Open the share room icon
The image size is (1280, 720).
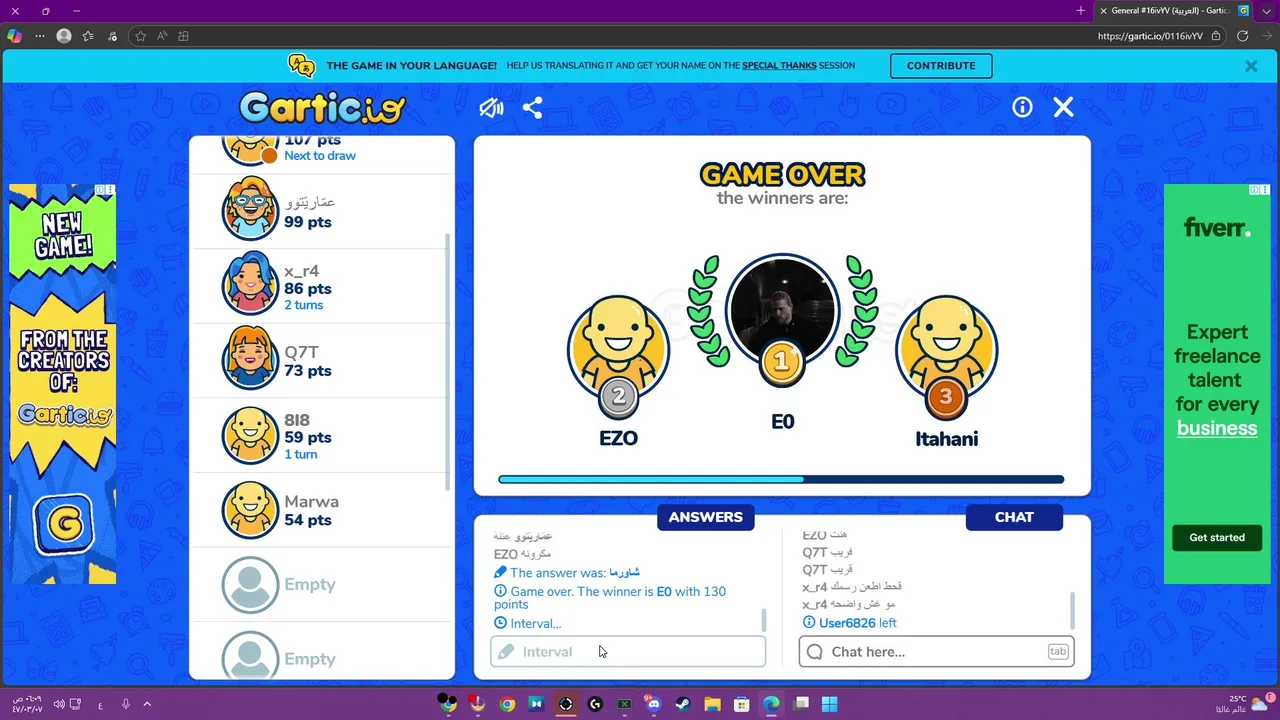[x=532, y=108]
